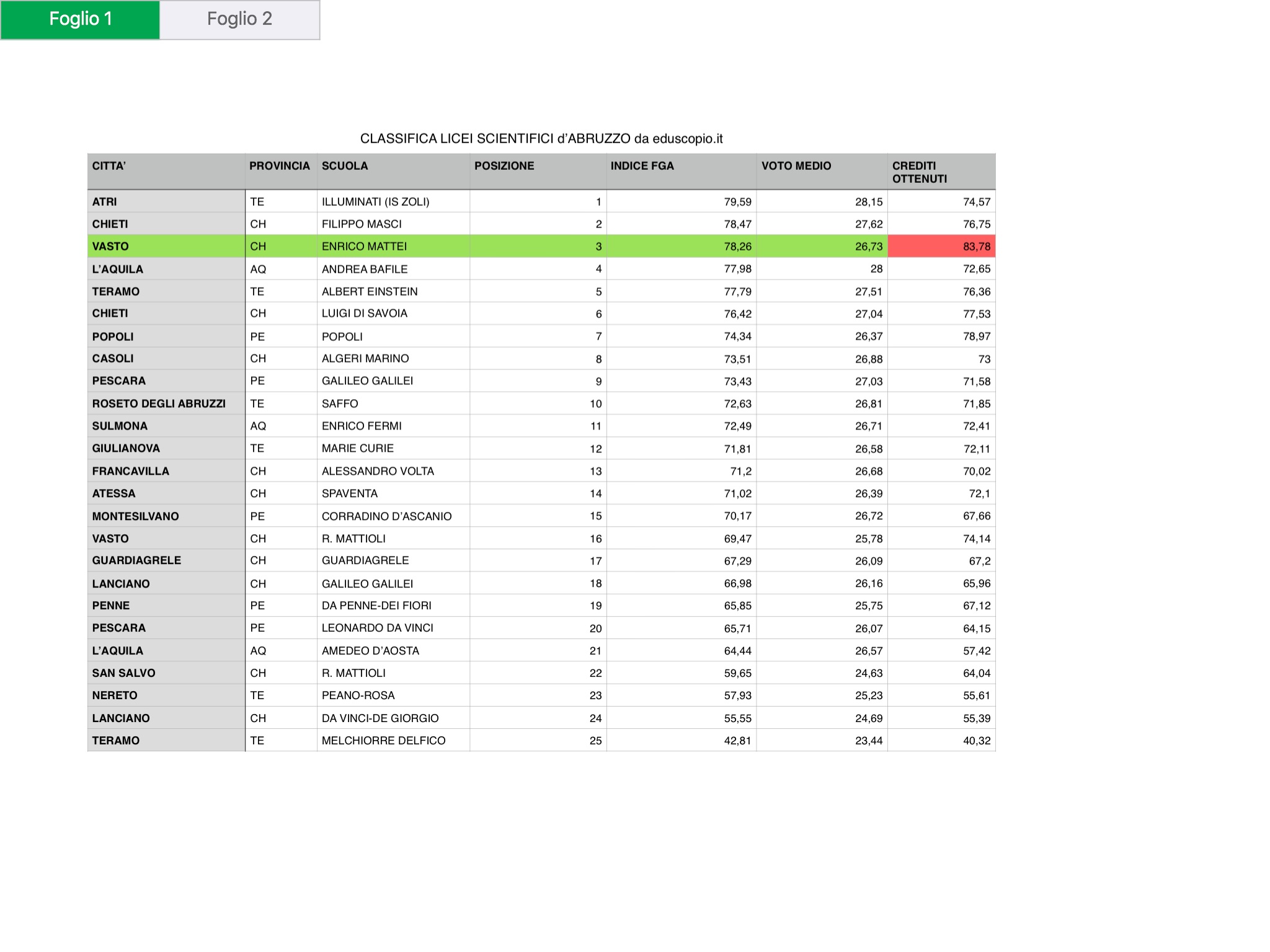1270x952 pixels.
Task: Click the CITTA' column header
Action: click(166, 172)
